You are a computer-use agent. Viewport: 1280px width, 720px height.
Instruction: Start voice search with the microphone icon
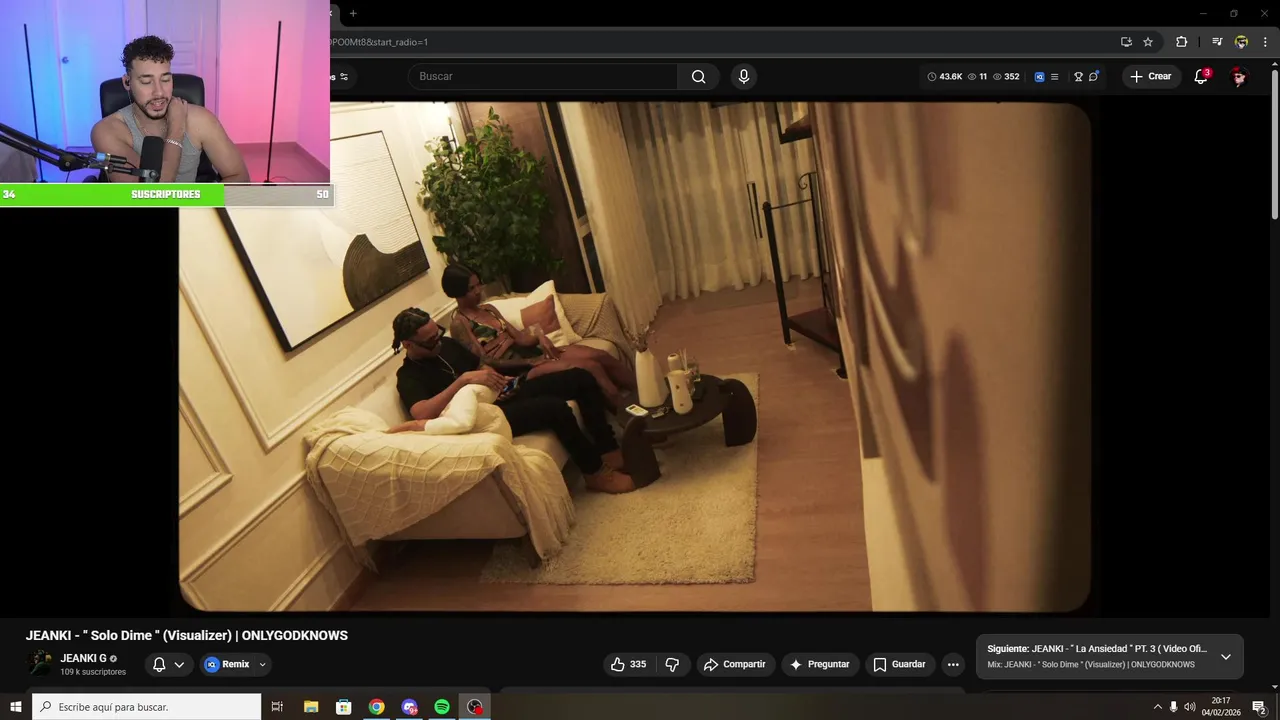coord(743,76)
